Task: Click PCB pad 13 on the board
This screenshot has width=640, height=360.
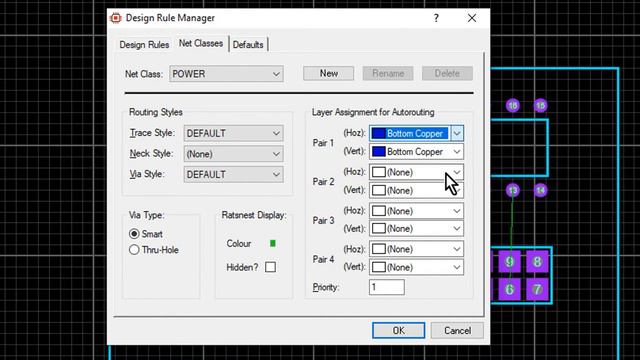Action: 513,190
